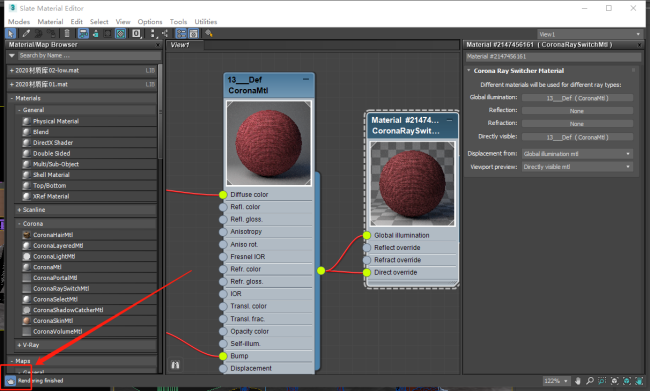Click Assign Material to Selection icon
The height and width of the screenshot is (391, 650).
tap(51, 34)
